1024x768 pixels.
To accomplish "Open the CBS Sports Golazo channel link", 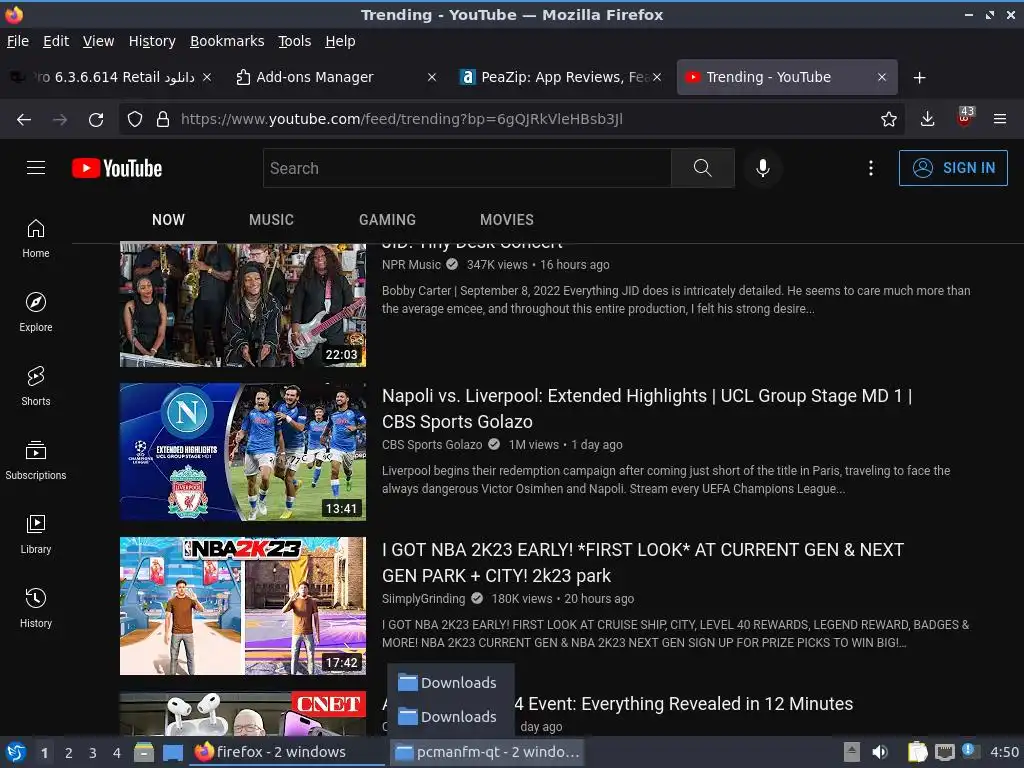I will click(x=432, y=445).
